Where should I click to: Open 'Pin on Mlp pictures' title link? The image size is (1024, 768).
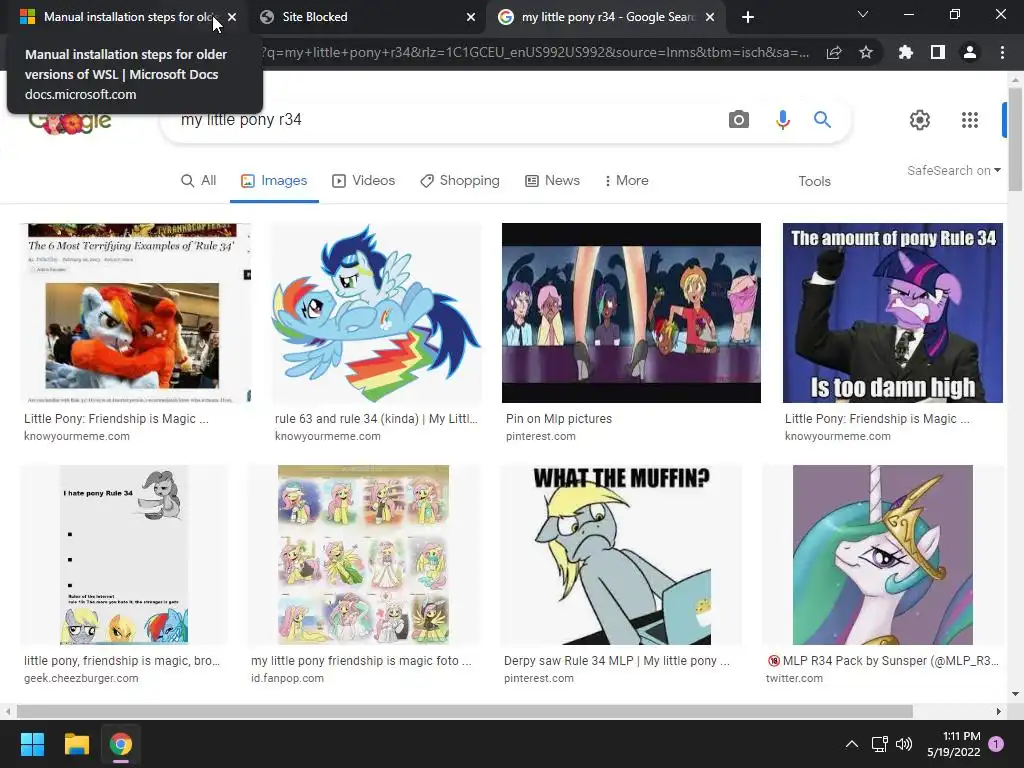[x=559, y=419]
